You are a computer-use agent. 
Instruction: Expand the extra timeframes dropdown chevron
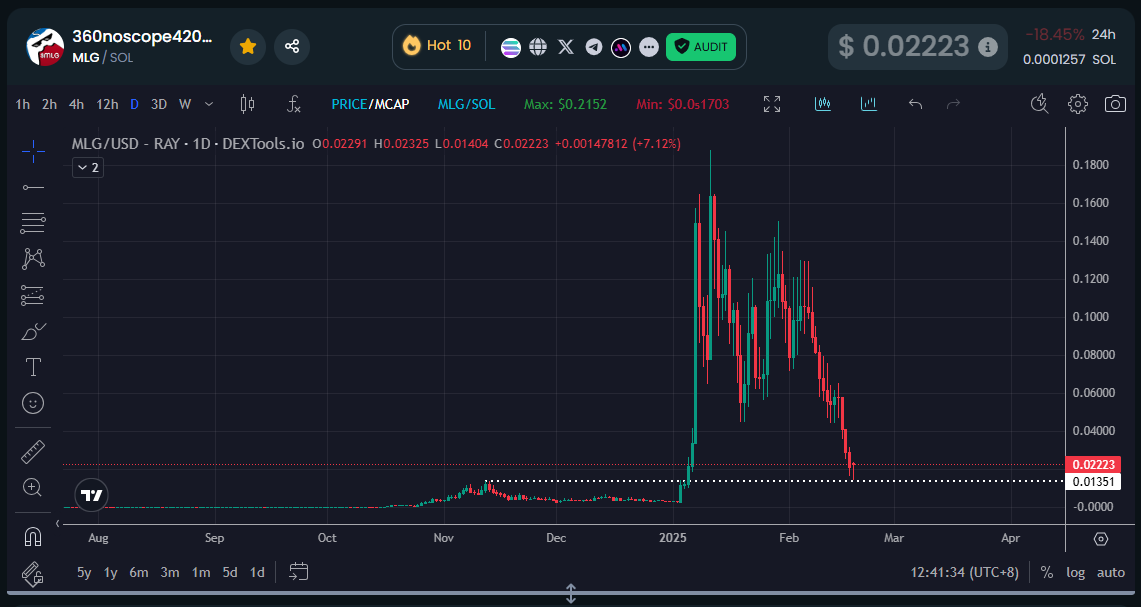pos(208,103)
